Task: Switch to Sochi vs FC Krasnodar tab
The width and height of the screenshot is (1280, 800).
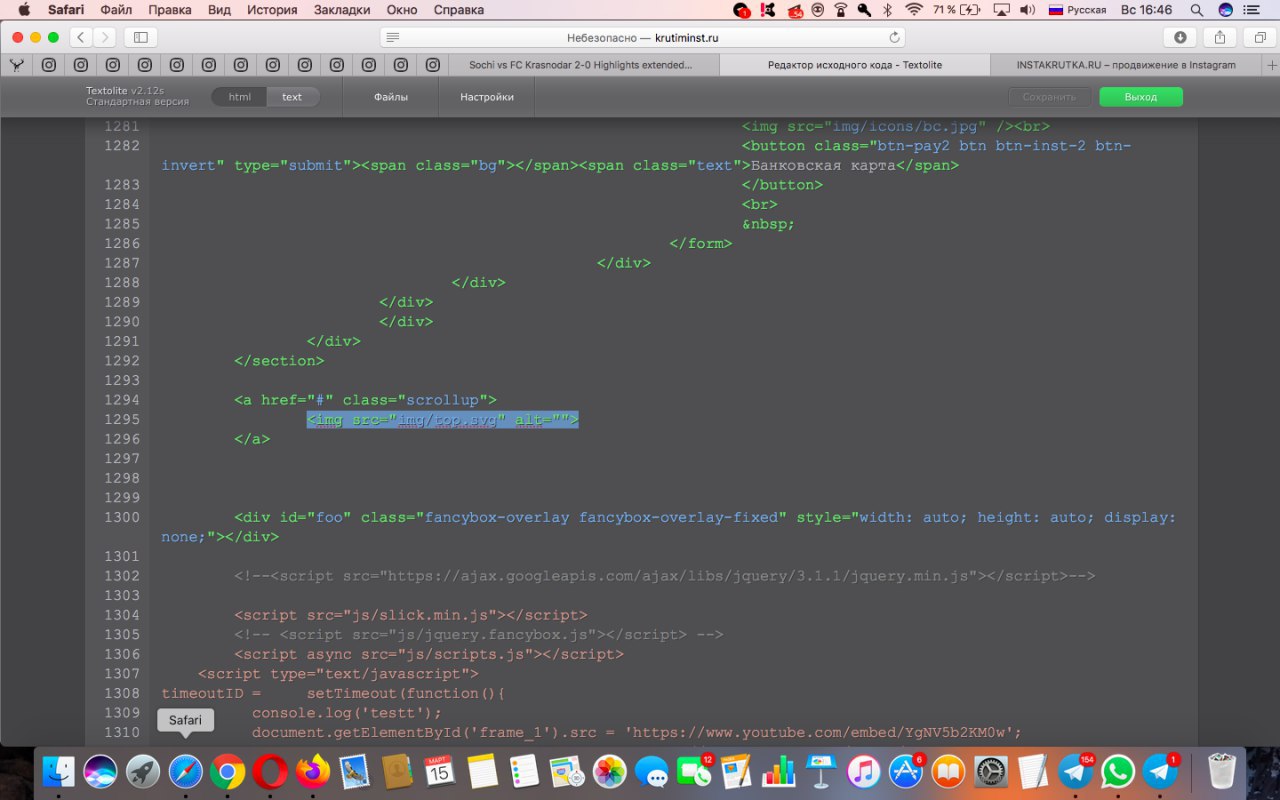Action: (583, 65)
